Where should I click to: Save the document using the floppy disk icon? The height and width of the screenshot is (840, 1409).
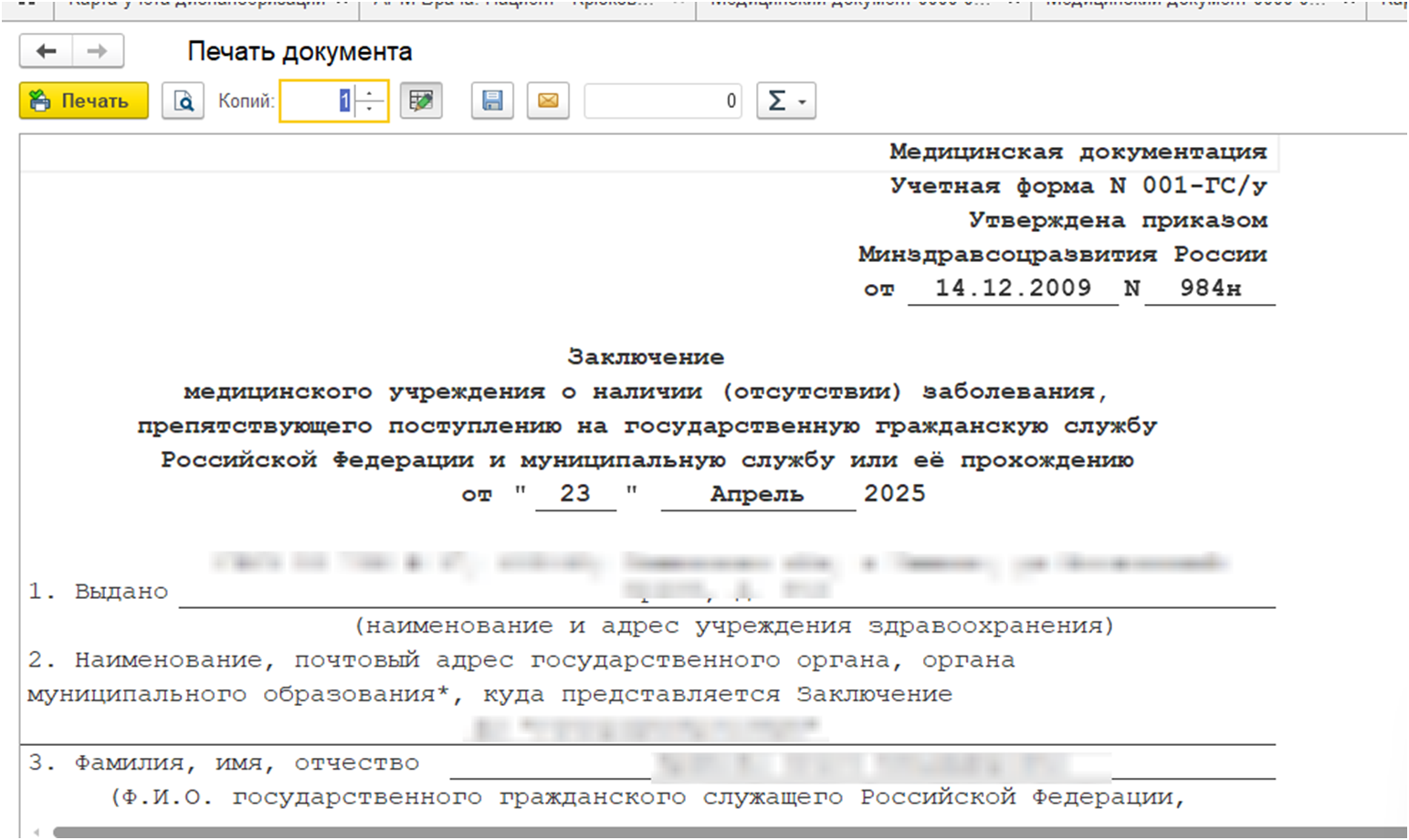point(492,100)
